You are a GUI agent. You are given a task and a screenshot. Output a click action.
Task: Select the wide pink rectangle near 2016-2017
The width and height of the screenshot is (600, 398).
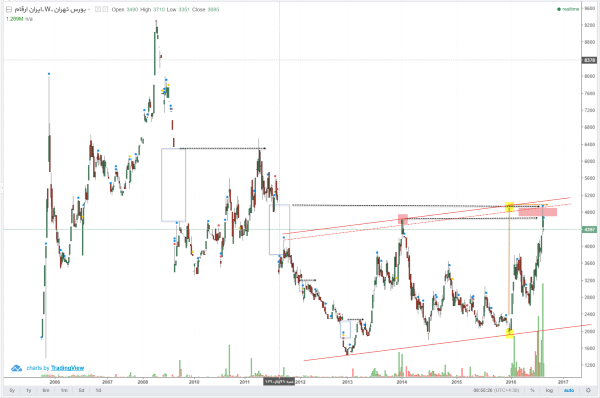coord(538,212)
